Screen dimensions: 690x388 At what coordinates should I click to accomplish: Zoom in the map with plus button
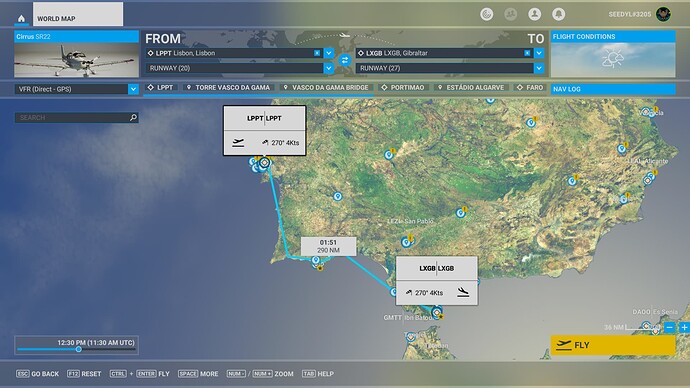[x=685, y=328]
